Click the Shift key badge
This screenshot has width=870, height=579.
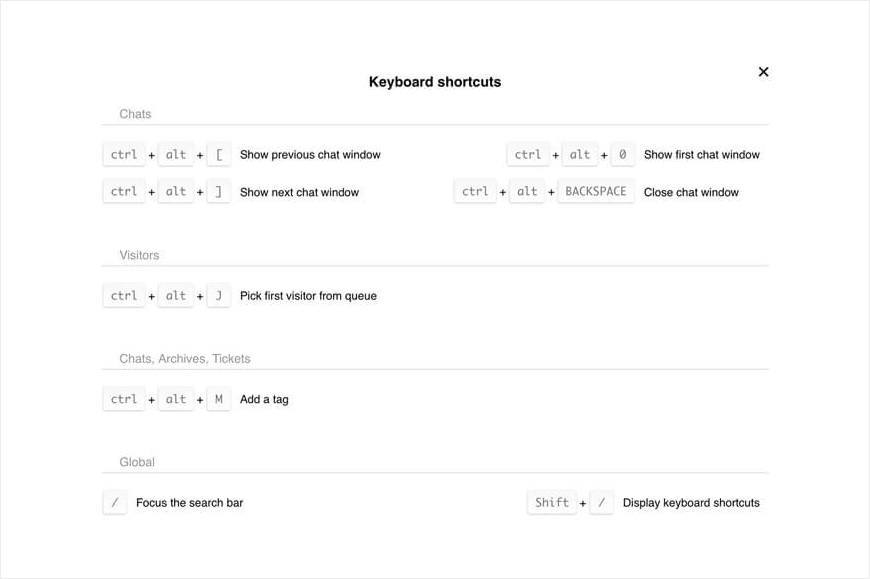[552, 503]
